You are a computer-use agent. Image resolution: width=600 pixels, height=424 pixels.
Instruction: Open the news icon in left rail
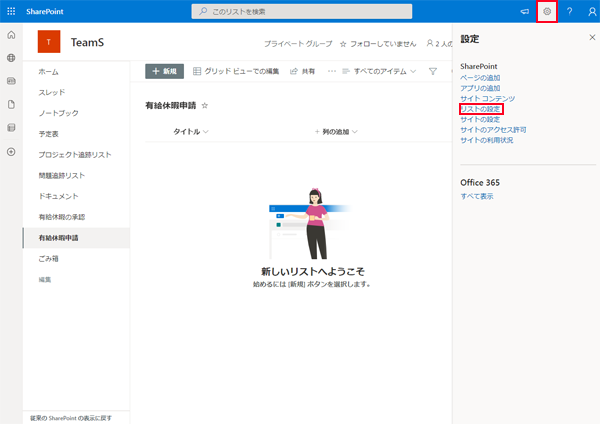coord(11,81)
